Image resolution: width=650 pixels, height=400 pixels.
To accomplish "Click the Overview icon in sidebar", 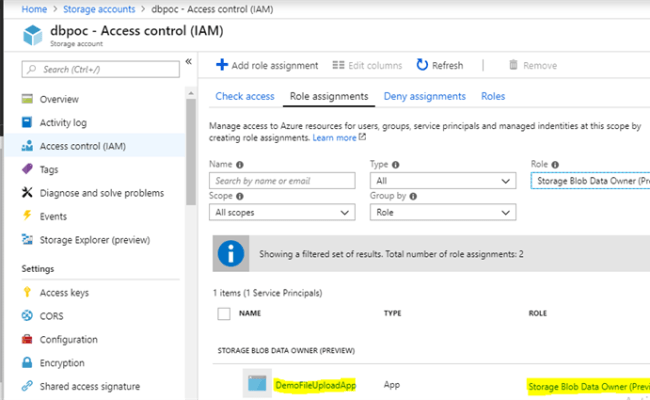I will pyautogui.click(x=27, y=99).
